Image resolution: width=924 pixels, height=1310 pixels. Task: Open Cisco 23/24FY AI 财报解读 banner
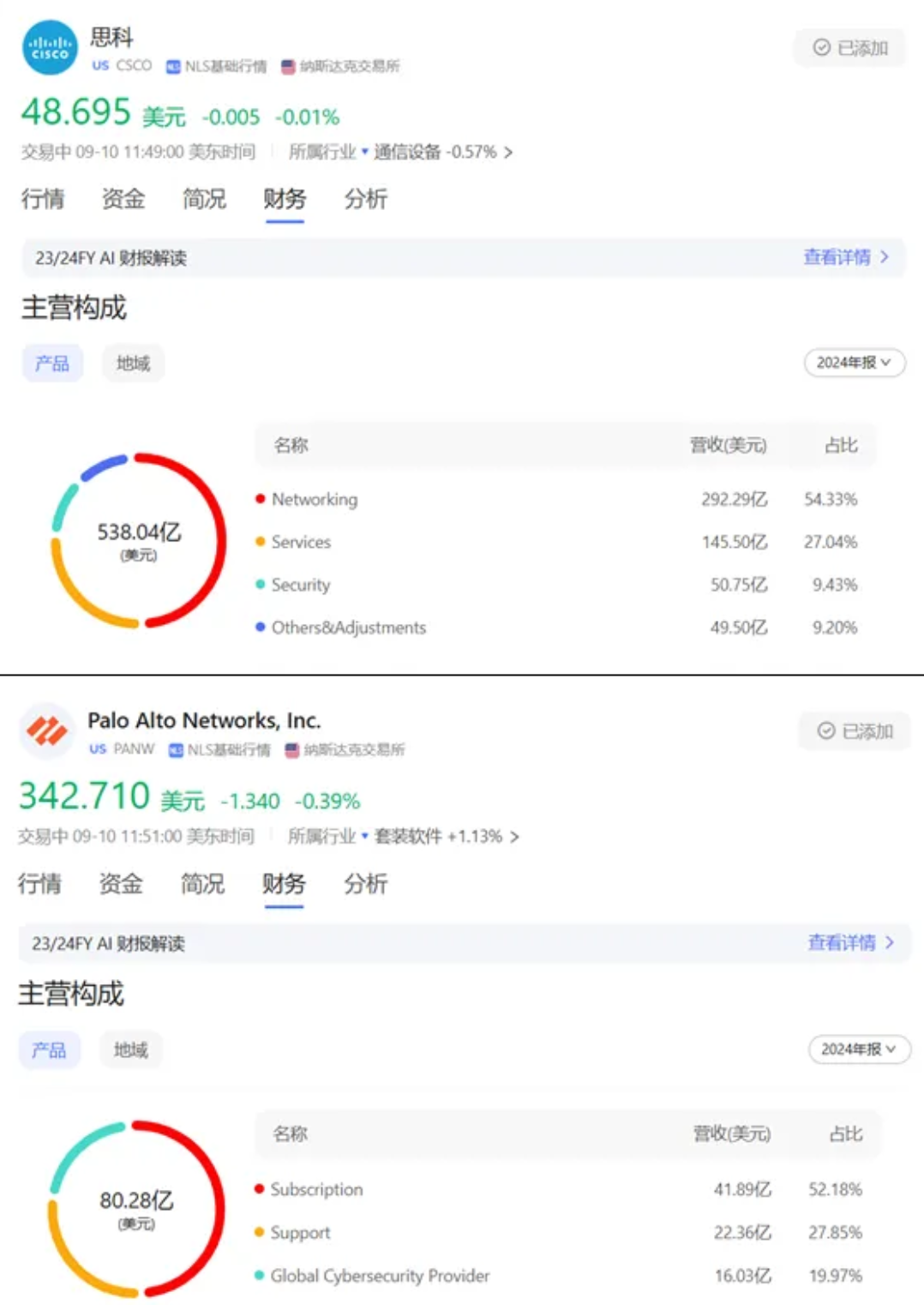point(463,257)
